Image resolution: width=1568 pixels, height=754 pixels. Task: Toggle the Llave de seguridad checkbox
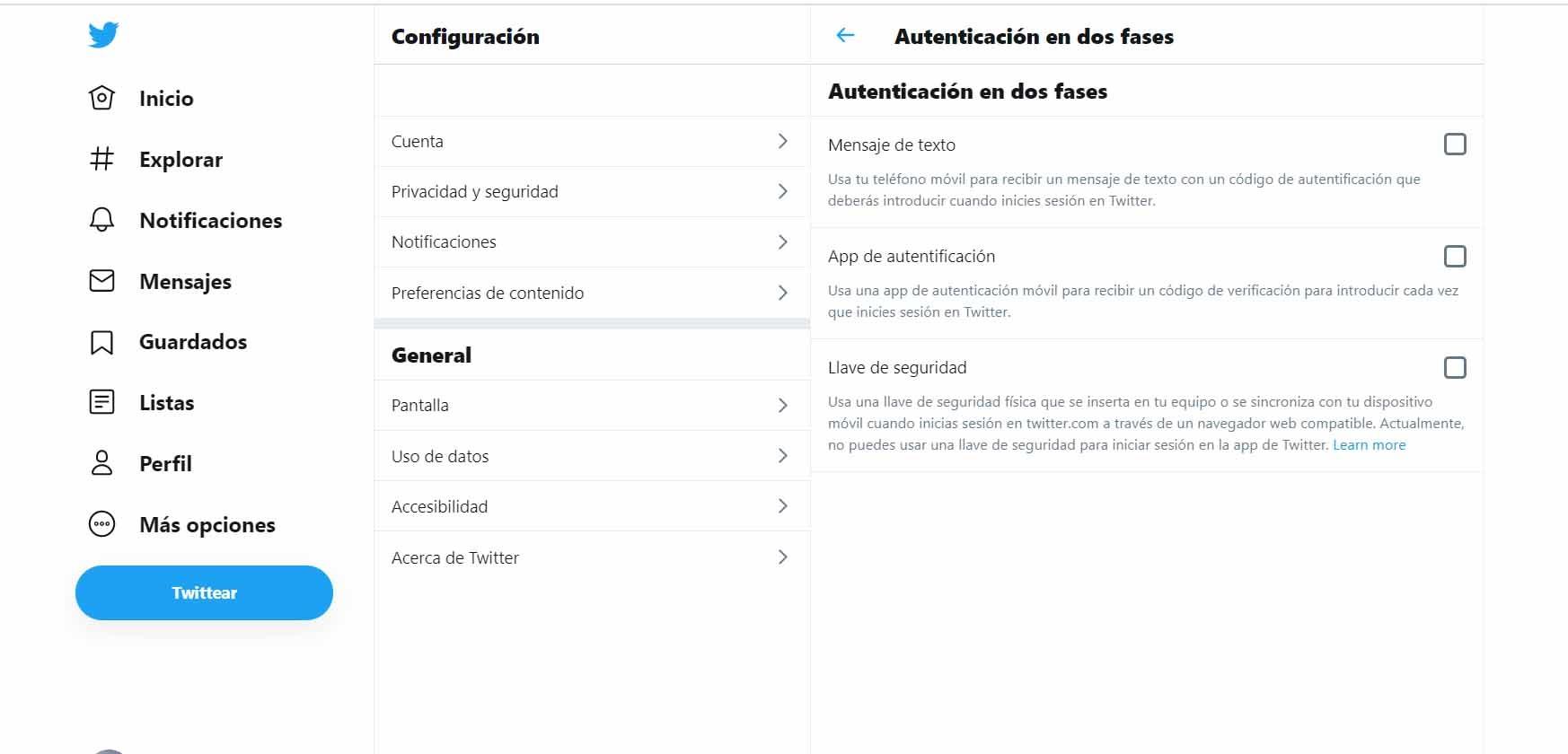coord(1455,367)
